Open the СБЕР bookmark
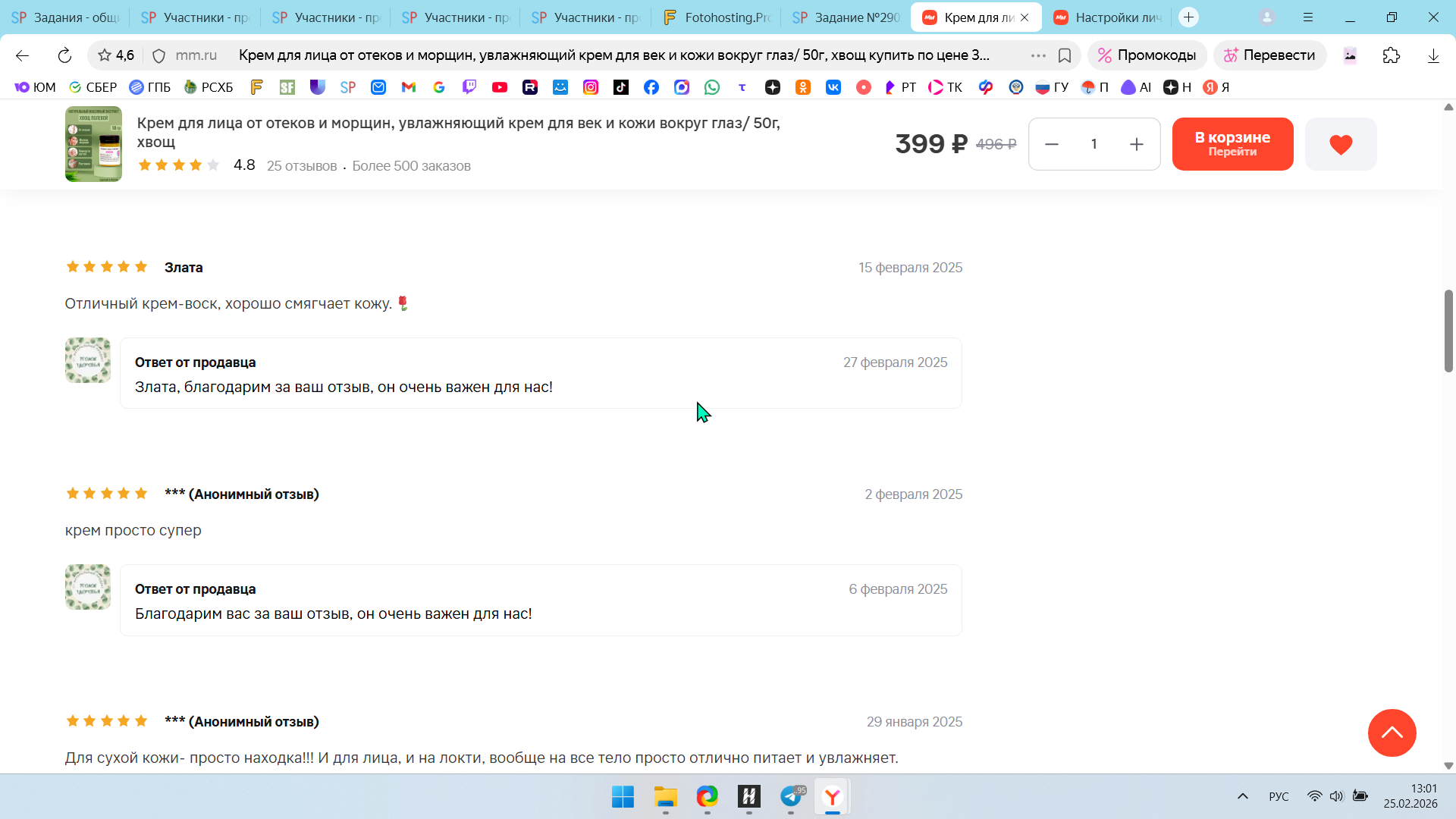Image resolution: width=1456 pixels, height=819 pixels. pos(93,87)
